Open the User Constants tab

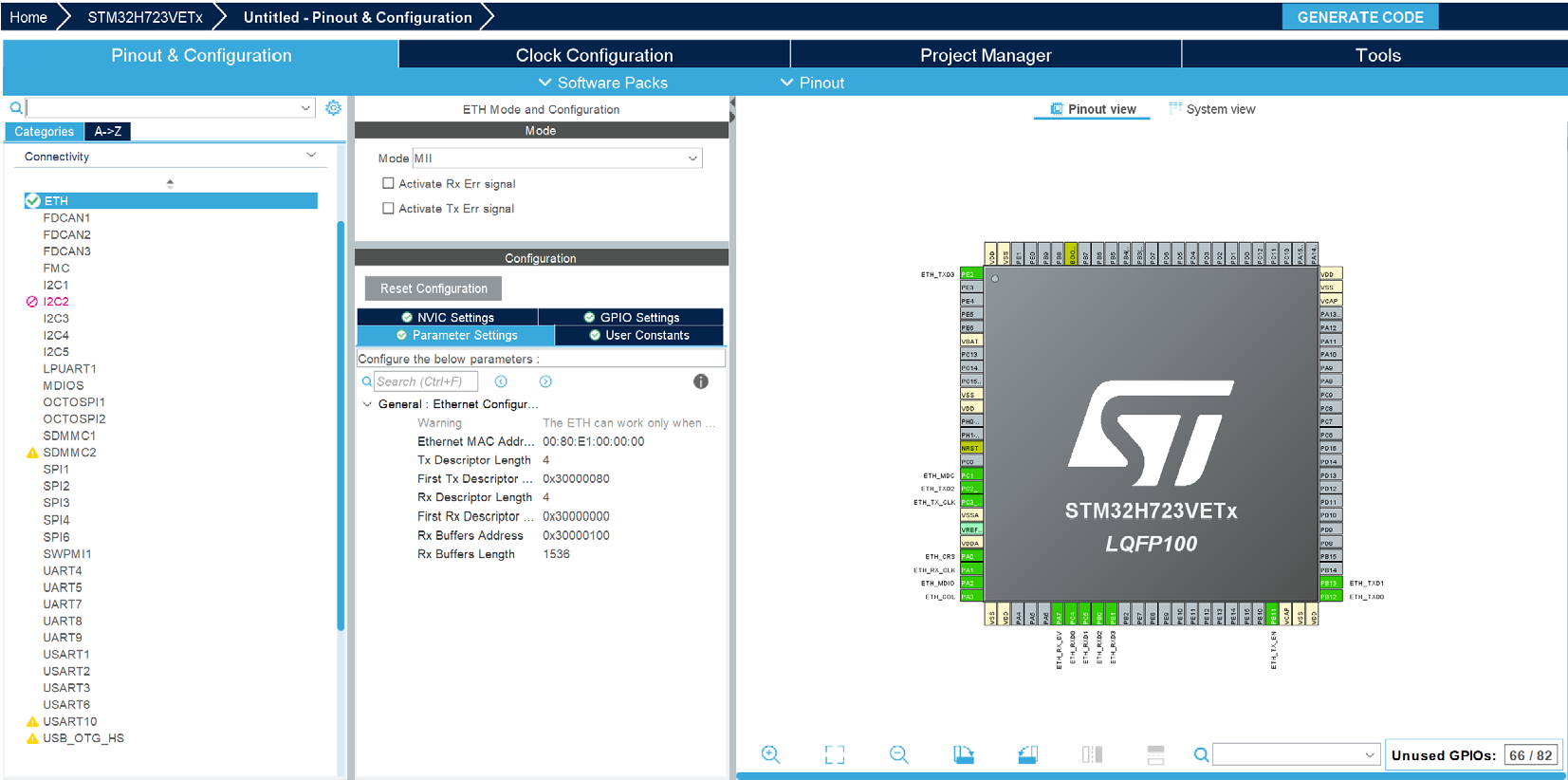[639, 335]
